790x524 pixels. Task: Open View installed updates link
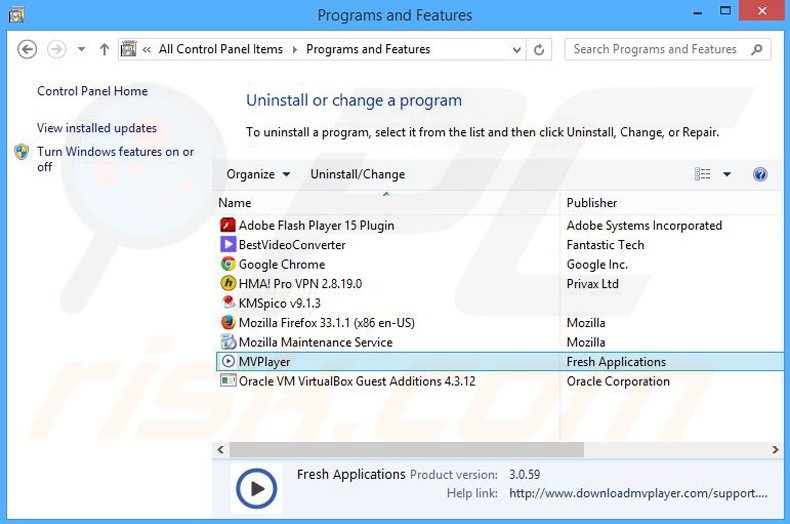(x=97, y=128)
